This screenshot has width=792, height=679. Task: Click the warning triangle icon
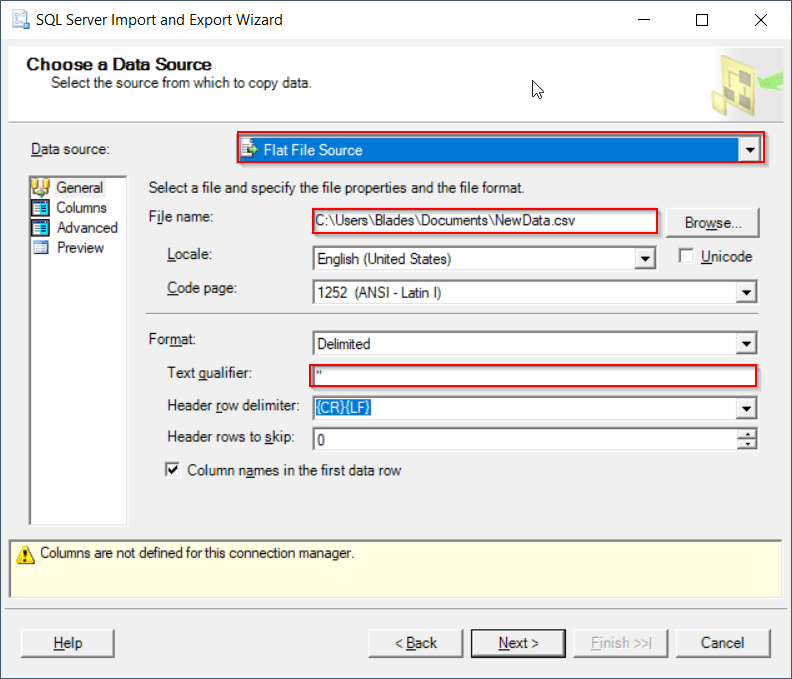coord(25,554)
